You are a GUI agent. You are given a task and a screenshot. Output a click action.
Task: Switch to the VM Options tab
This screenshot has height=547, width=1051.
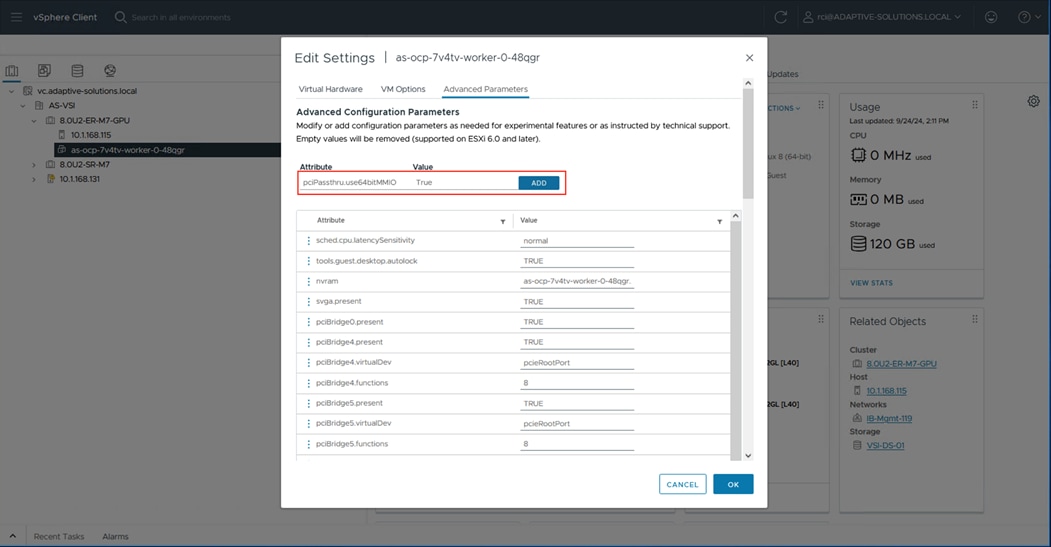click(x=403, y=89)
